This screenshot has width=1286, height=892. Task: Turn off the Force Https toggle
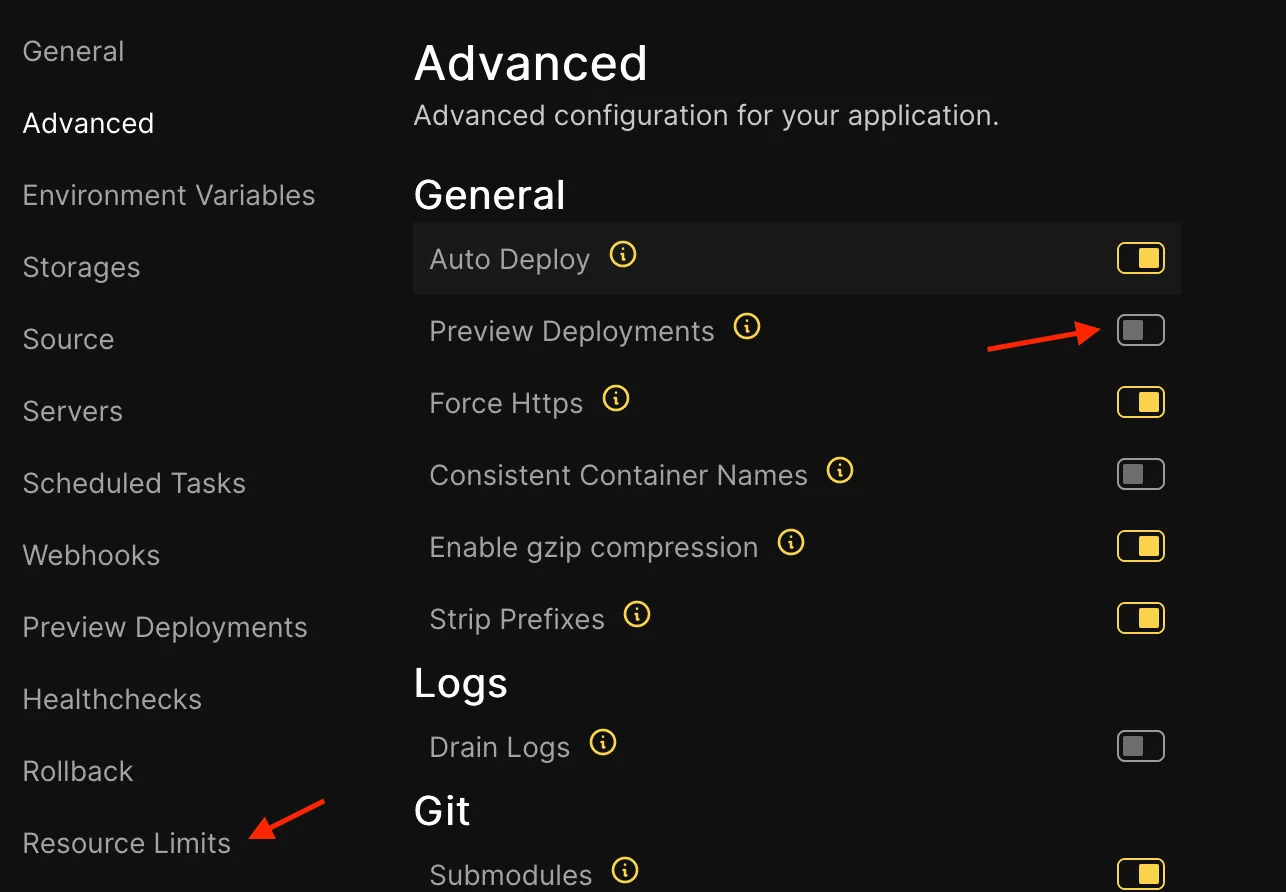click(1141, 403)
